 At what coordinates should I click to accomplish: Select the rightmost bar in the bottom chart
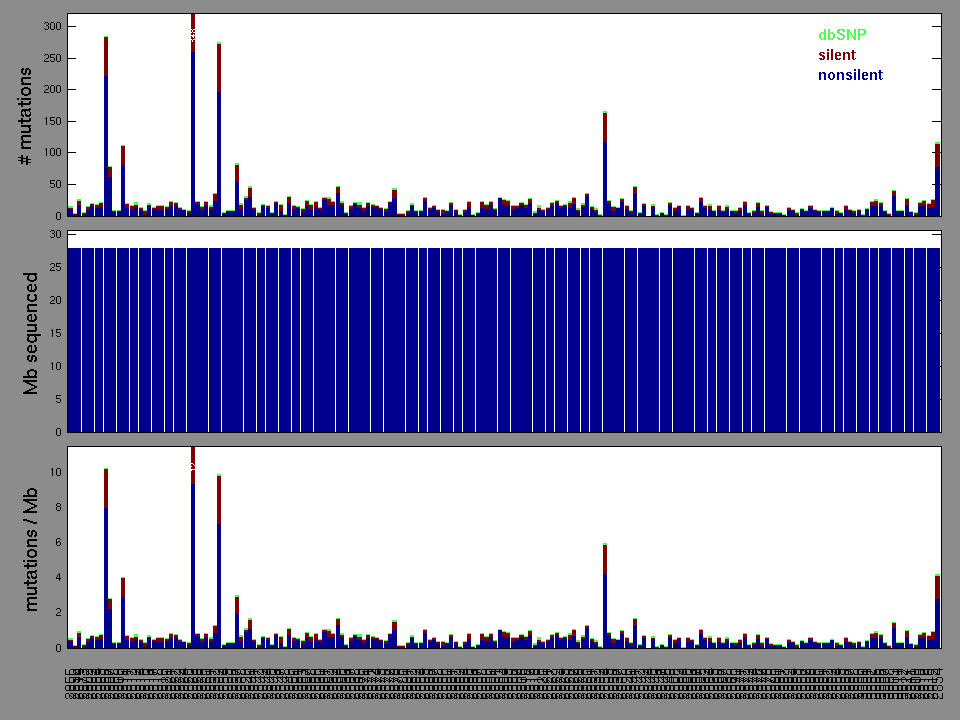point(937,612)
